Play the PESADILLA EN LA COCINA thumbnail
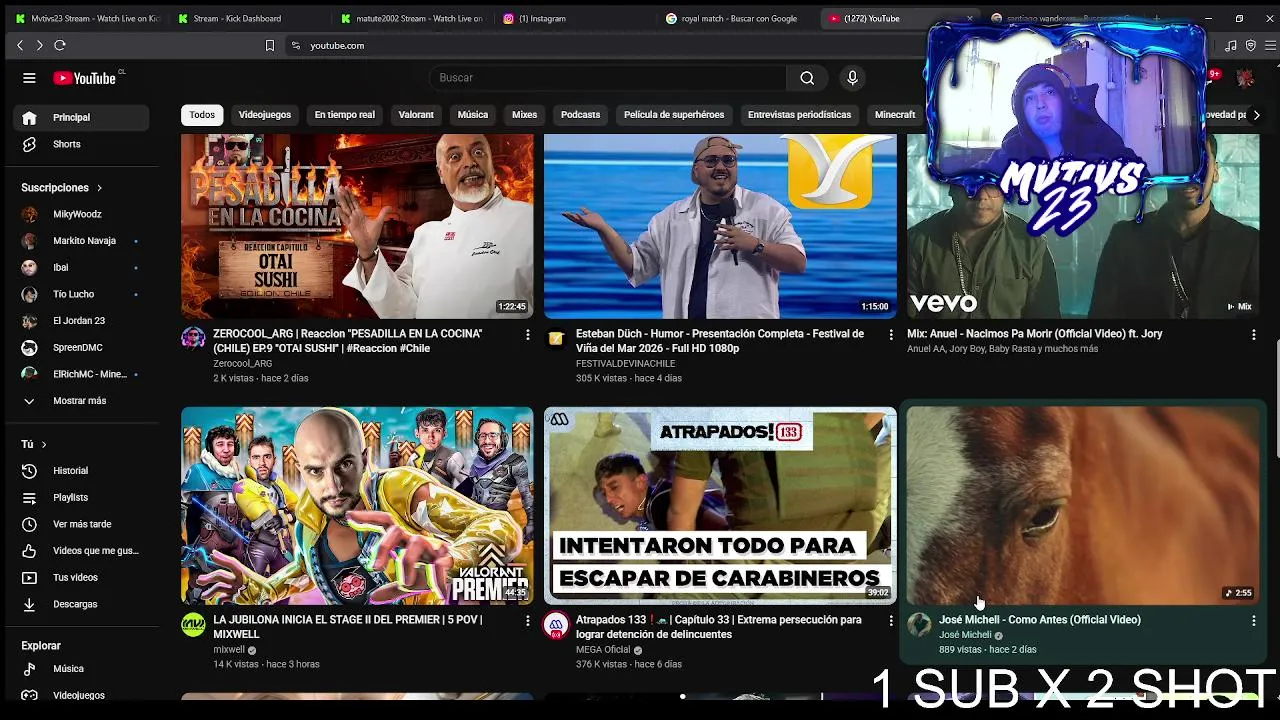Image resolution: width=1280 pixels, height=720 pixels. click(x=357, y=226)
